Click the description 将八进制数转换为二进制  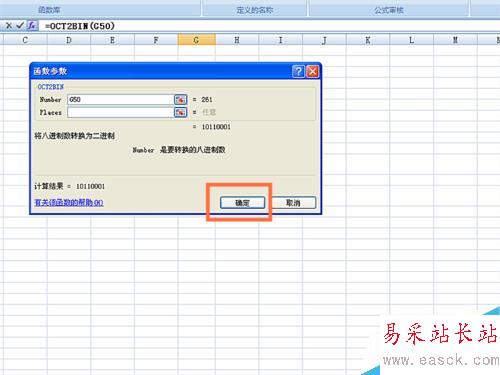point(75,136)
